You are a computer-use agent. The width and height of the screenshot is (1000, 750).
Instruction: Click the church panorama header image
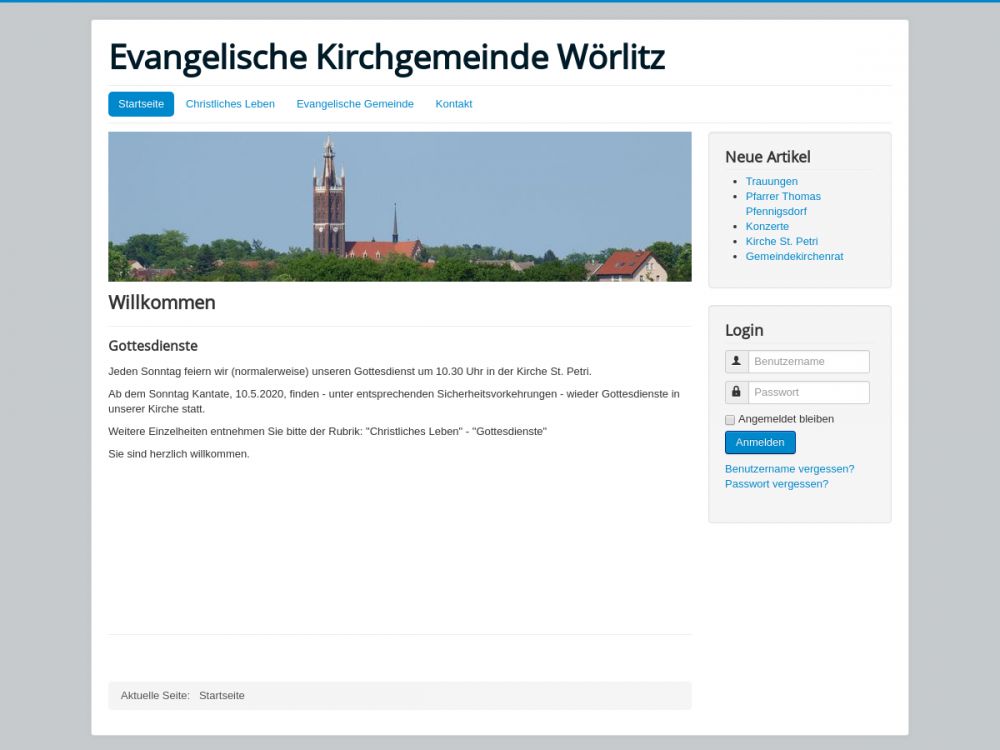(399, 206)
